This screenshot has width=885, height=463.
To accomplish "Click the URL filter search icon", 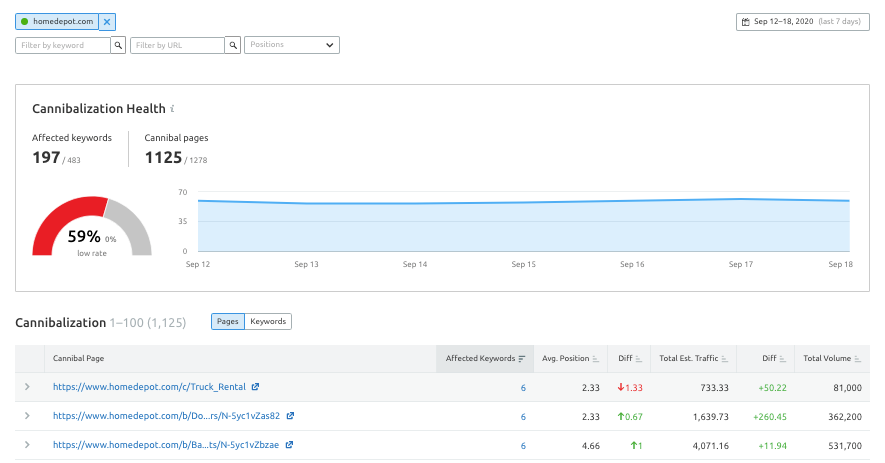I will 233,45.
